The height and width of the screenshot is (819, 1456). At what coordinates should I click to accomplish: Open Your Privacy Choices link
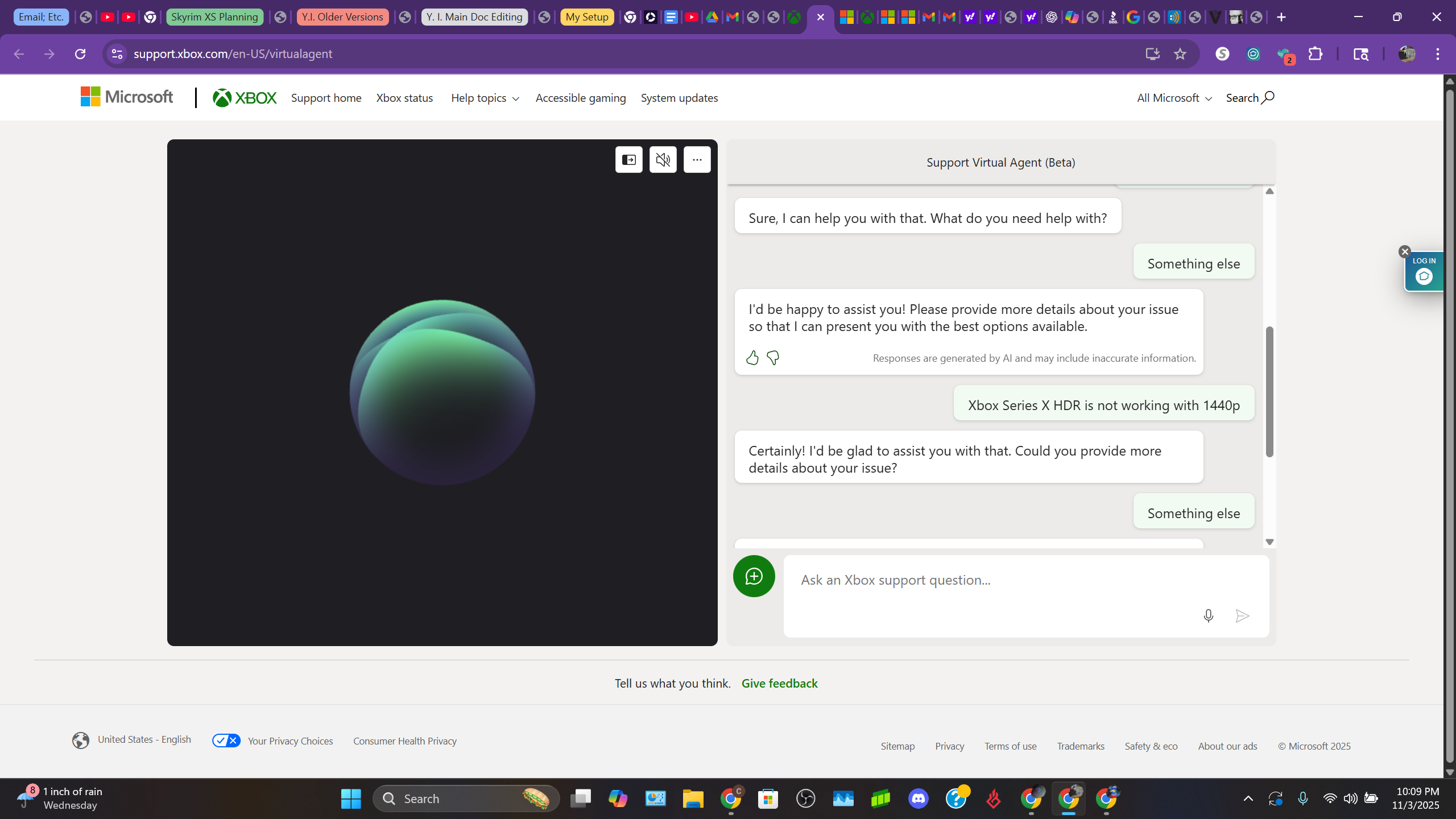[x=272, y=741]
